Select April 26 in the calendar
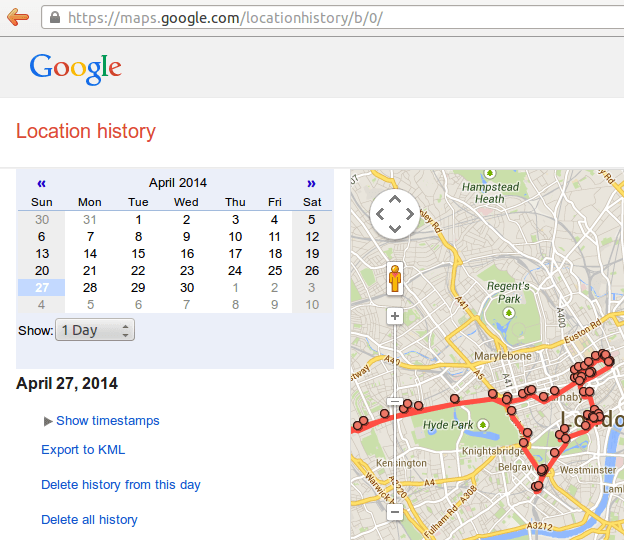The width and height of the screenshot is (624, 540). [x=312, y=271]
